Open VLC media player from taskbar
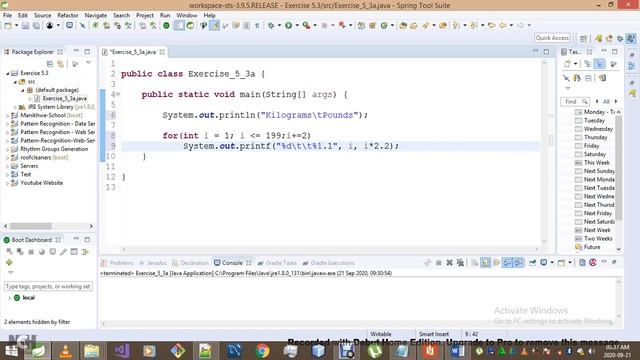 click(66, 351)
